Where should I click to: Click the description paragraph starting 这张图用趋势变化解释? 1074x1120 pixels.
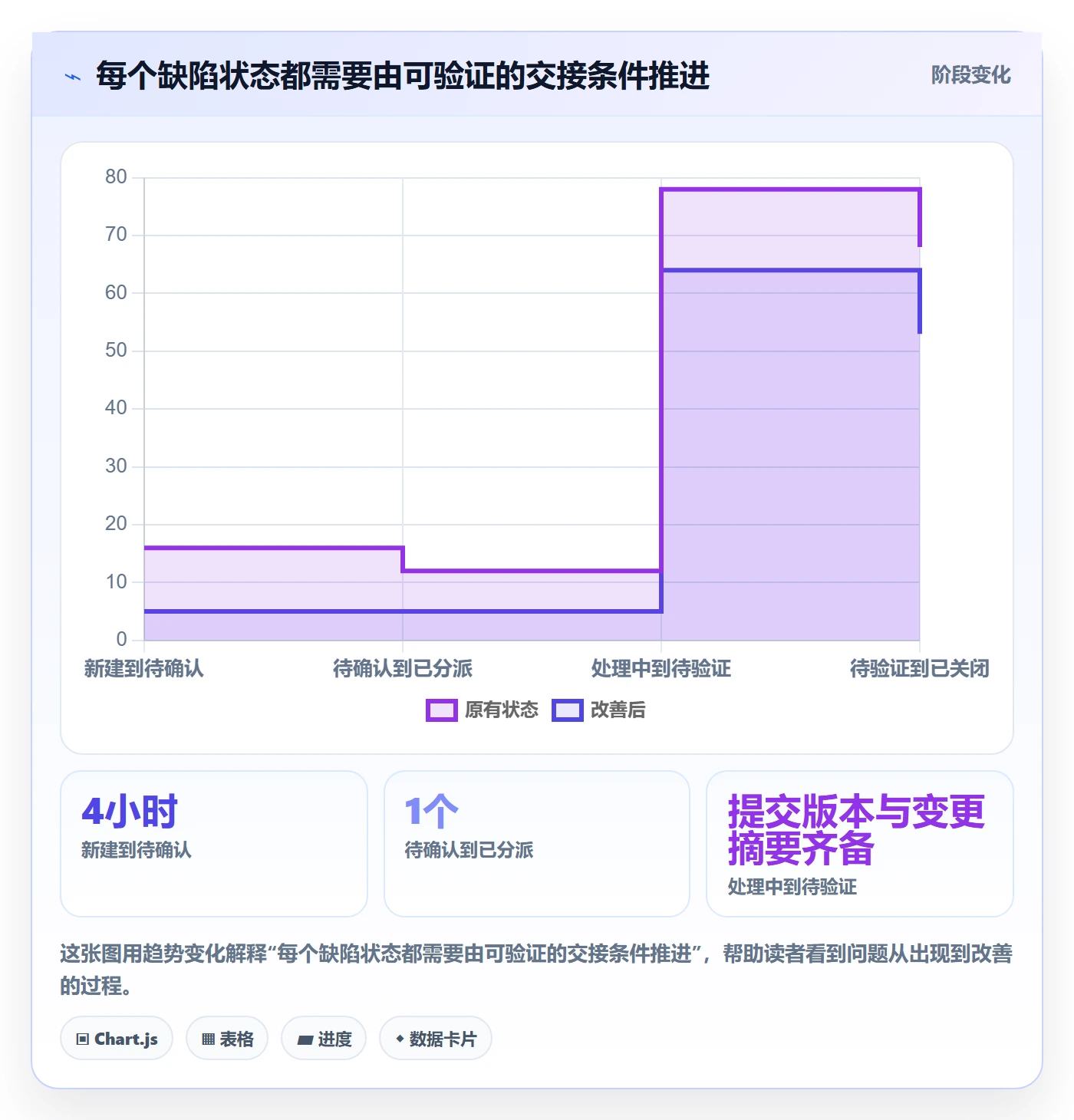click(536, 970)
